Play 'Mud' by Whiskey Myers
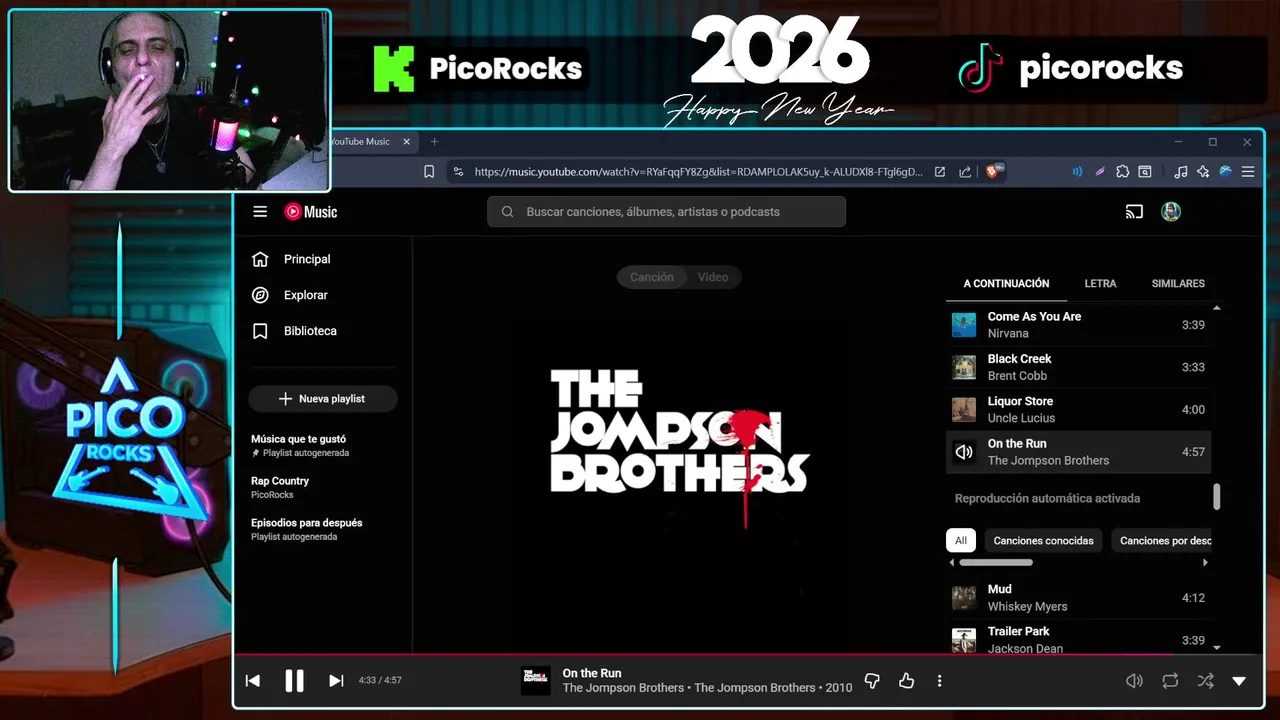This screenshot has height=720, width=1280. point(1078,598)
